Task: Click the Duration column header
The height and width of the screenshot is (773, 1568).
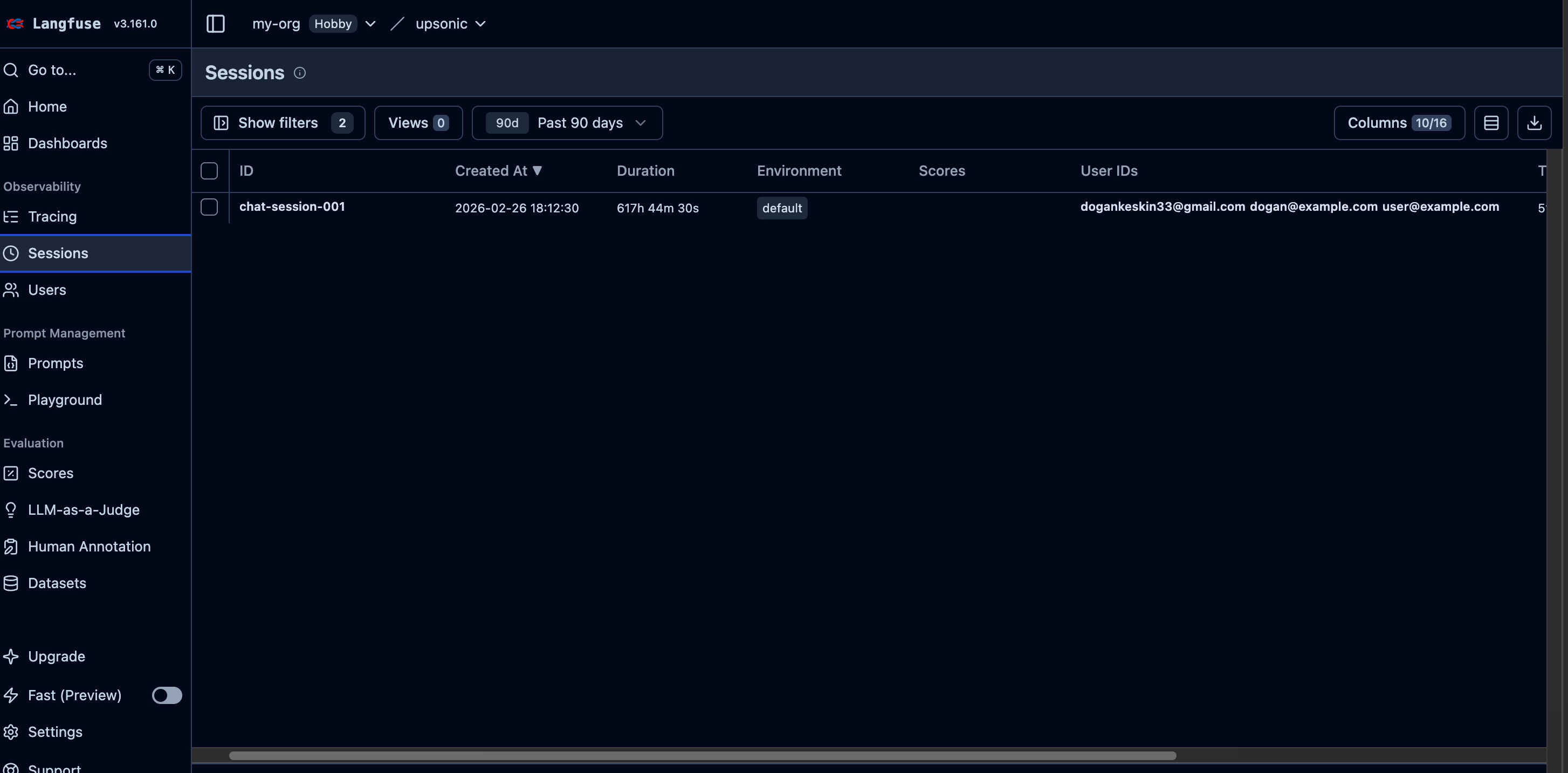Action: point(645,171)
